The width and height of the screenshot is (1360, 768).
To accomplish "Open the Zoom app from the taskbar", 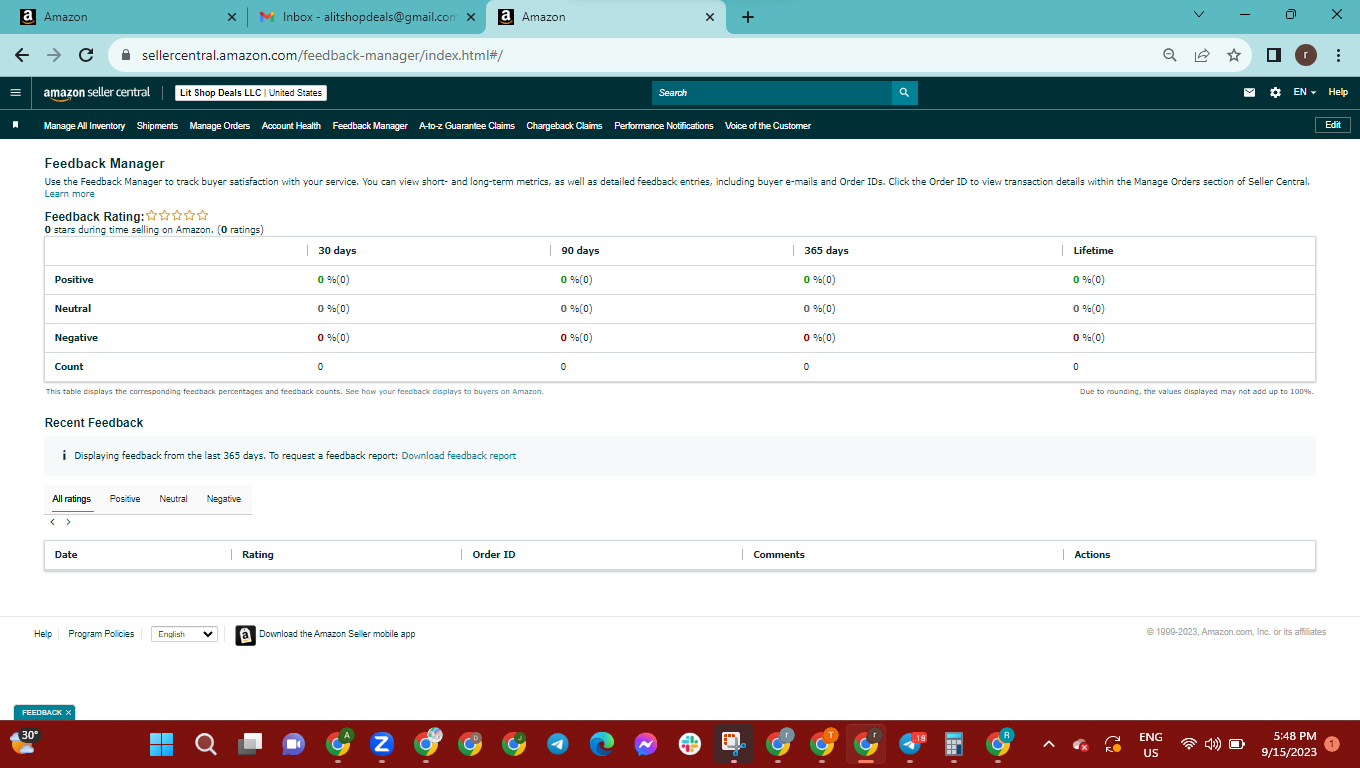I will tap(381, 744).
